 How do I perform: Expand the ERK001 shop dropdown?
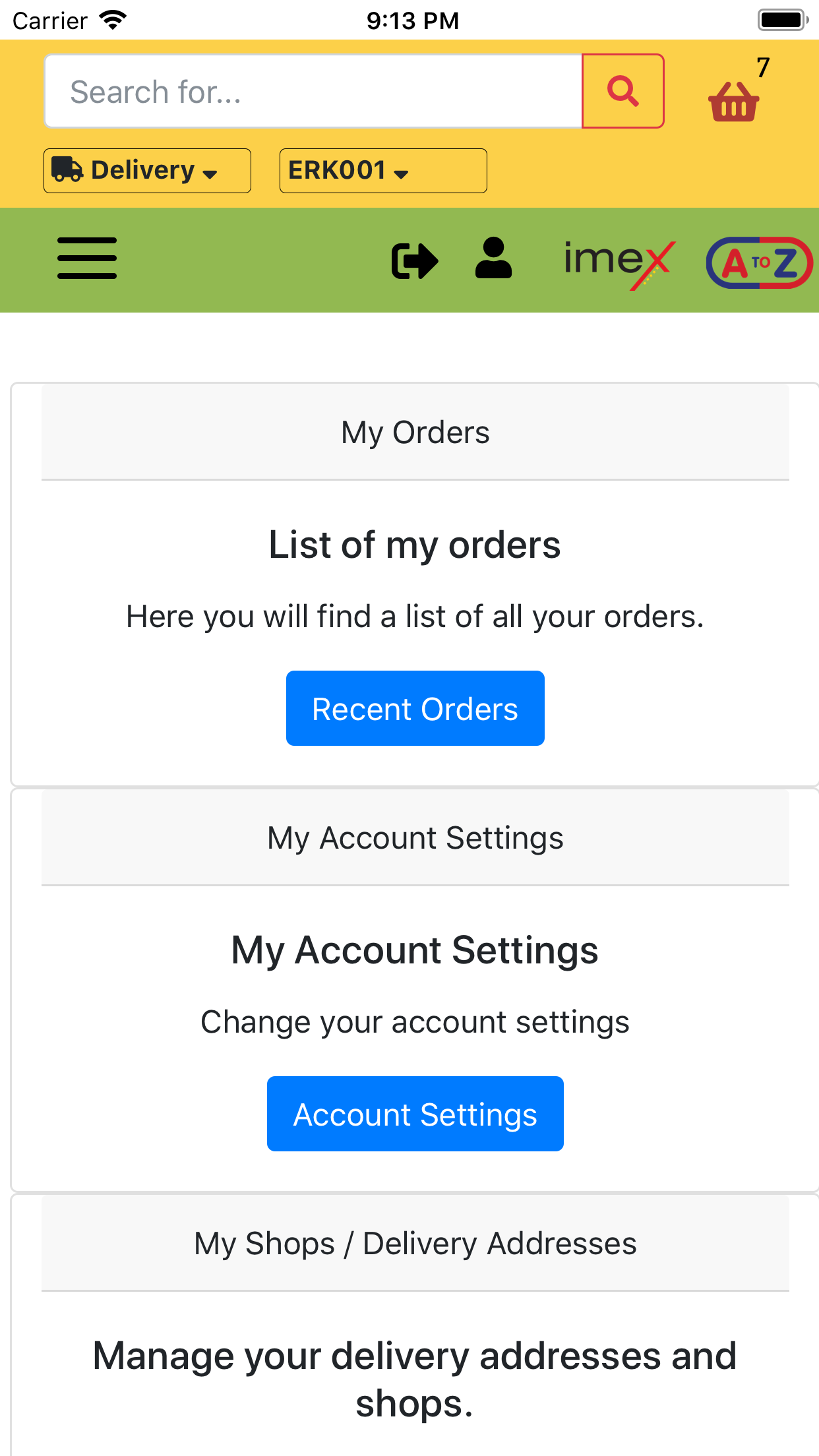383,171
